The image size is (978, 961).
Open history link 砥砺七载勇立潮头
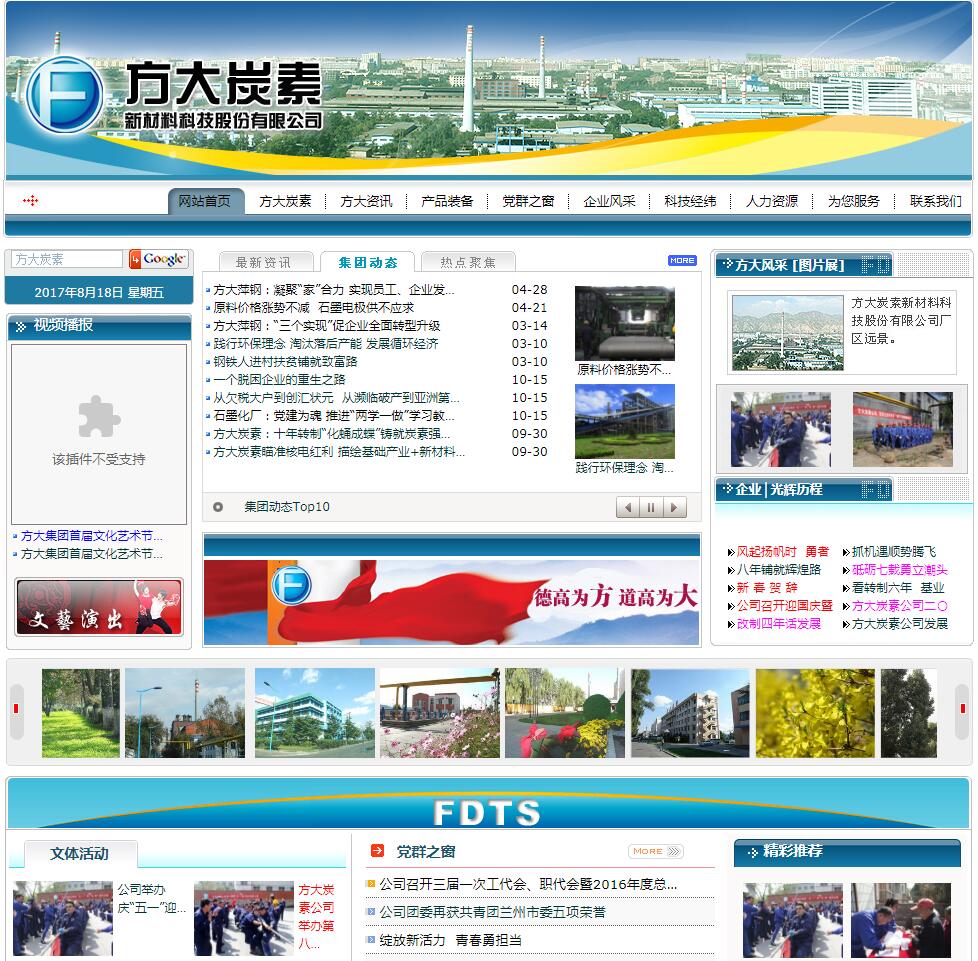[x=899, y=570]
